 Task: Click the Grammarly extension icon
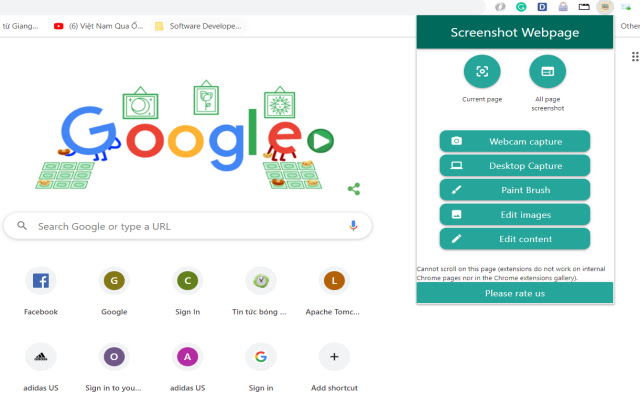click(521, 7)
